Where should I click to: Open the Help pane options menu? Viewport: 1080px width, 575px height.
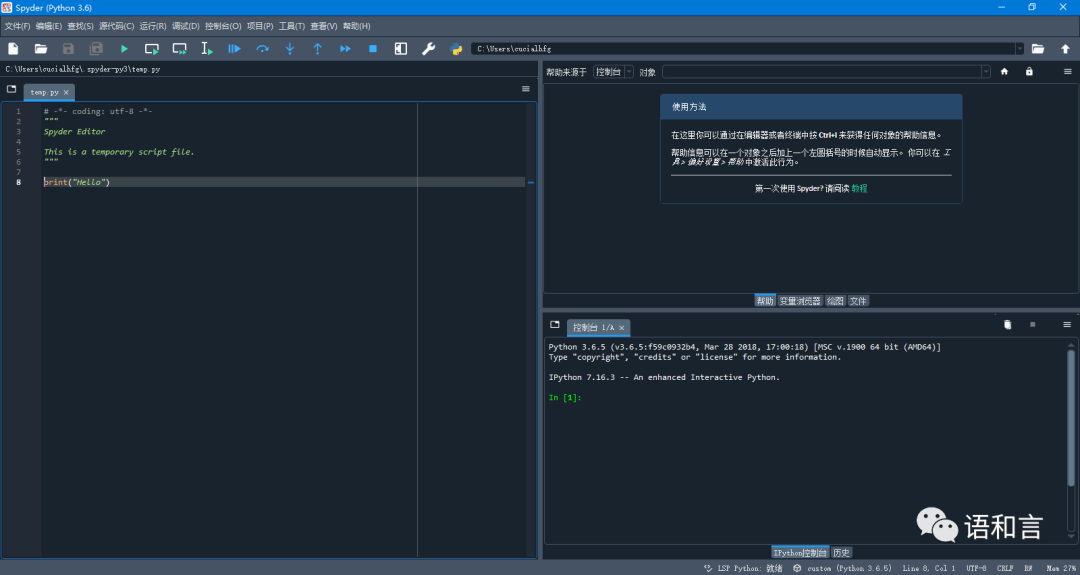pos(1068,72)
